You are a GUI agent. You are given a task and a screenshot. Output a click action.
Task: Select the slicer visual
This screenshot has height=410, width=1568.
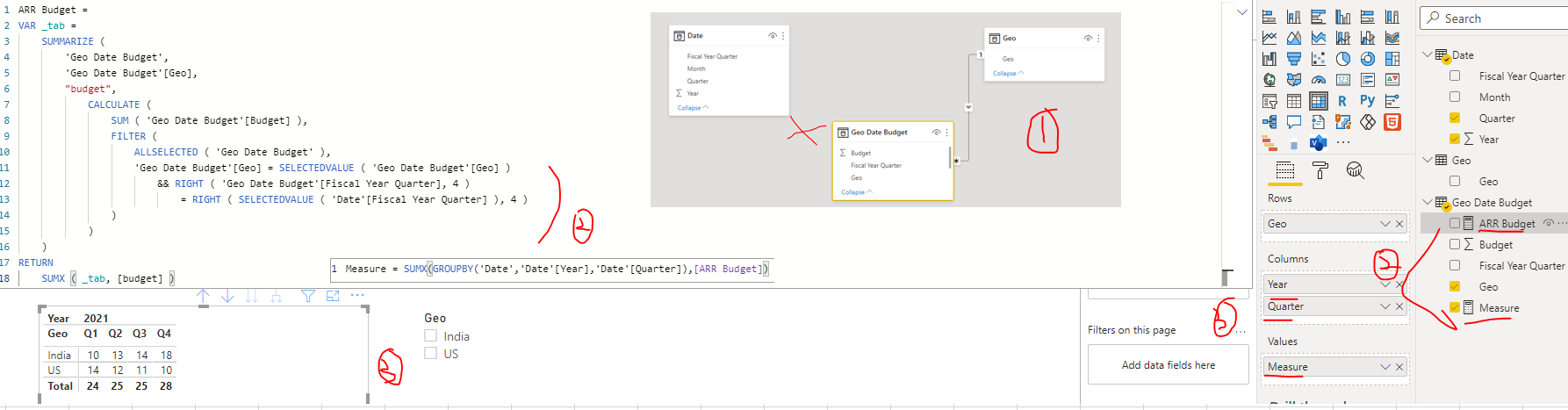(1270, 101)
